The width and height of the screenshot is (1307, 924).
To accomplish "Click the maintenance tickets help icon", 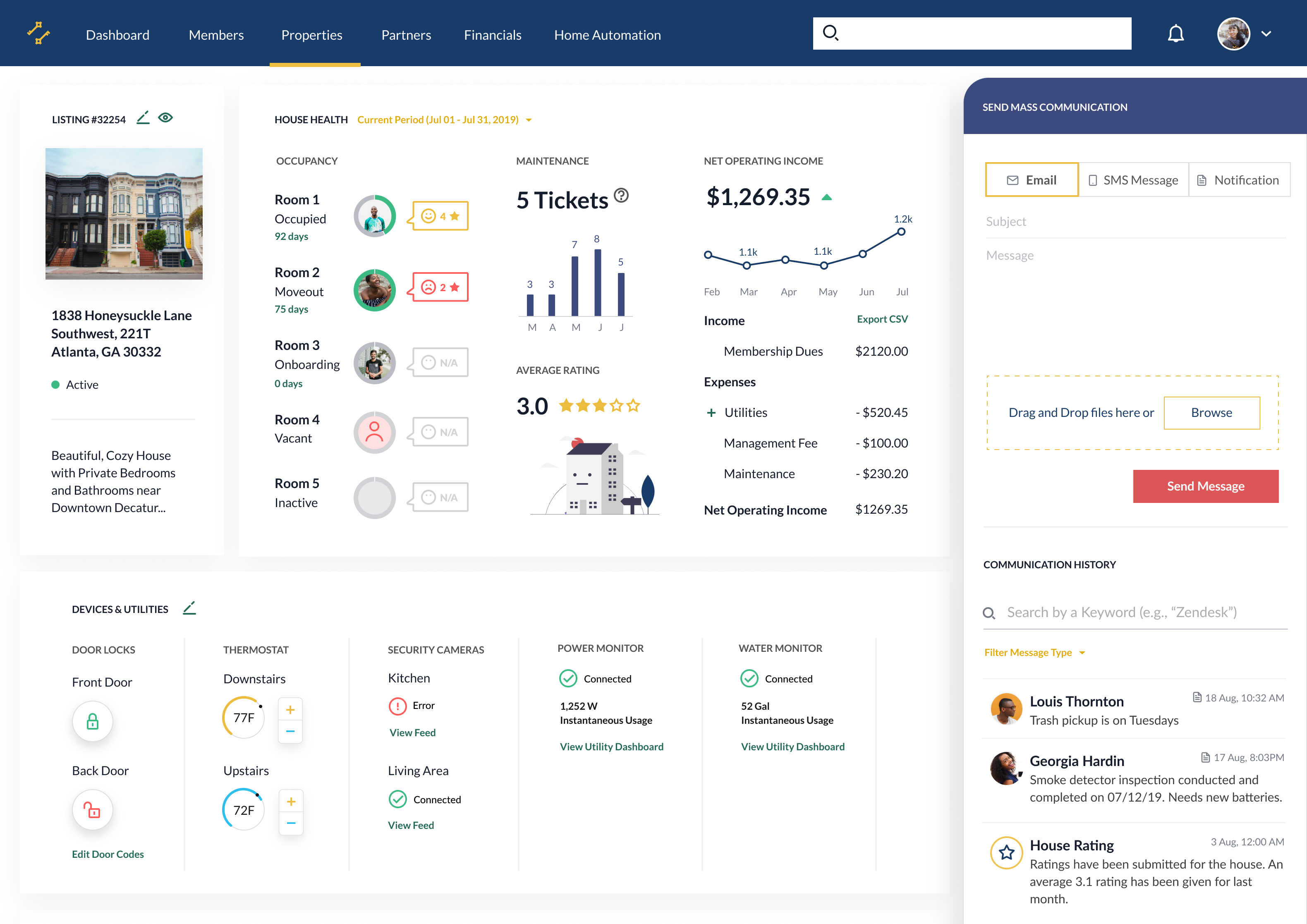I will tap(622, 195).
